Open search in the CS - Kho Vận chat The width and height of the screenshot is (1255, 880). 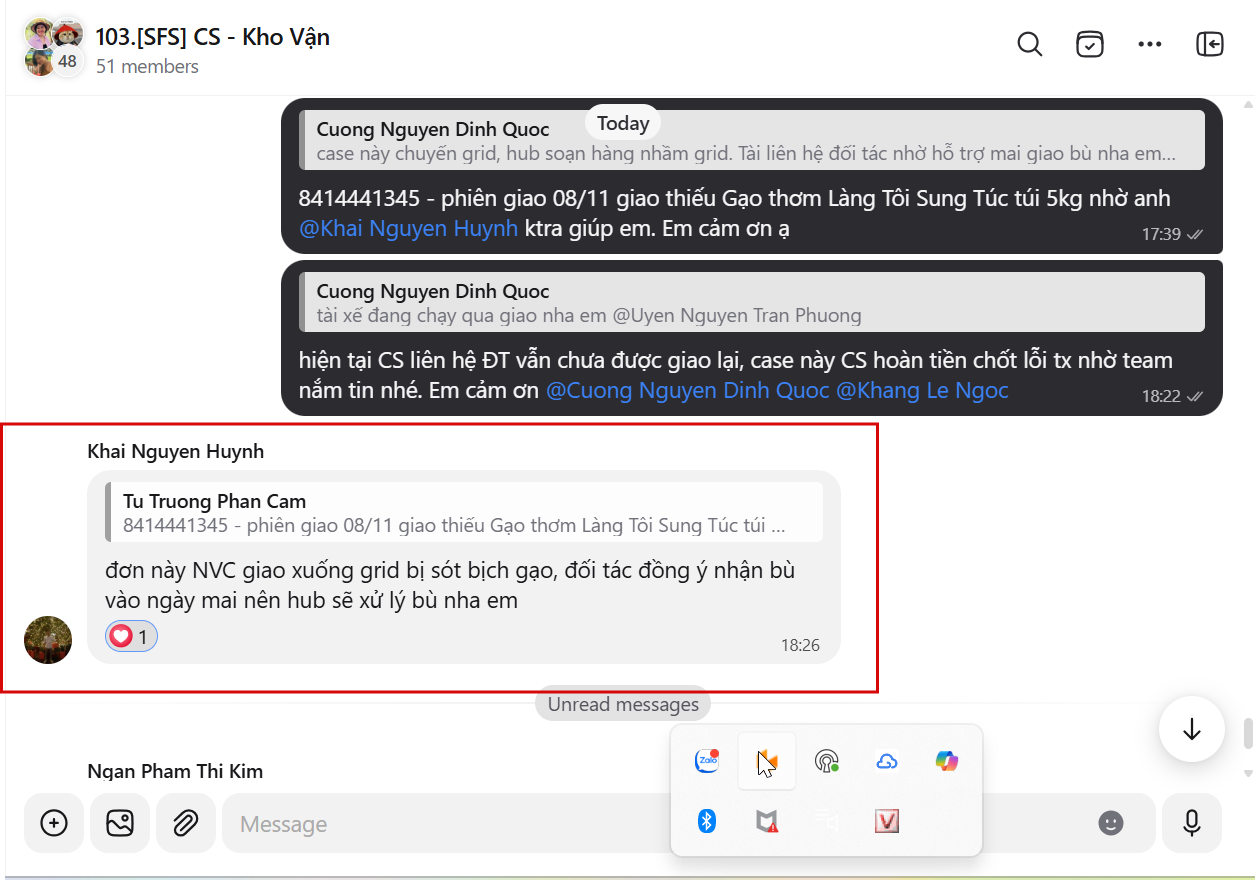pos(1029,44)
